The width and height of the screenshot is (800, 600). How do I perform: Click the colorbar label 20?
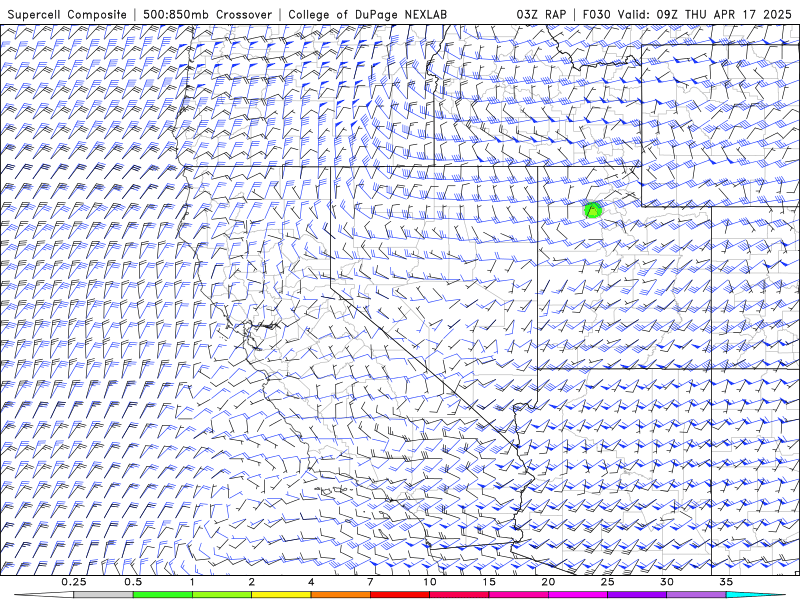coord(548,582)
